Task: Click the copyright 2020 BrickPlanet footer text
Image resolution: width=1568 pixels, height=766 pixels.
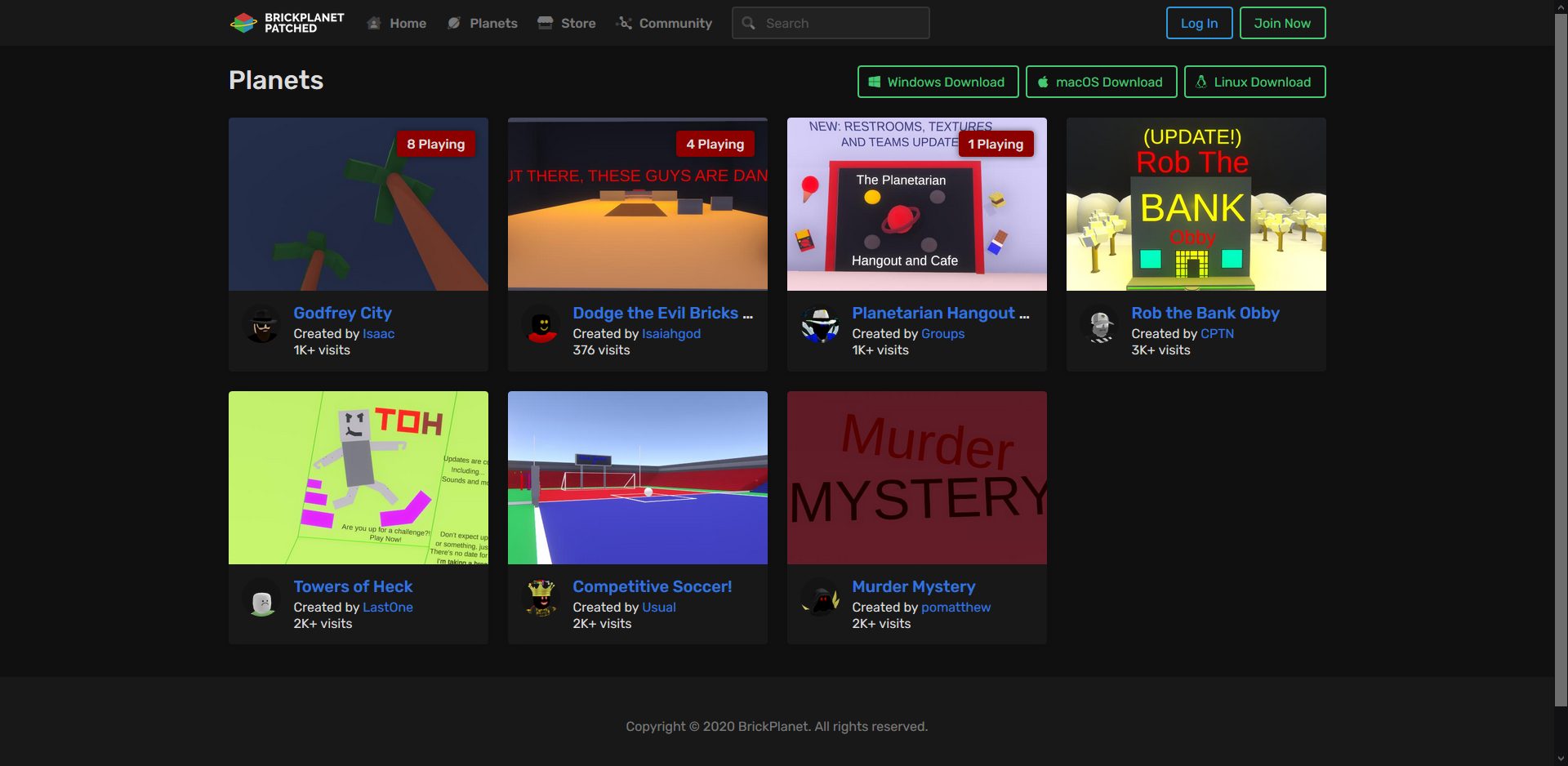Action: tap(777, 726)
